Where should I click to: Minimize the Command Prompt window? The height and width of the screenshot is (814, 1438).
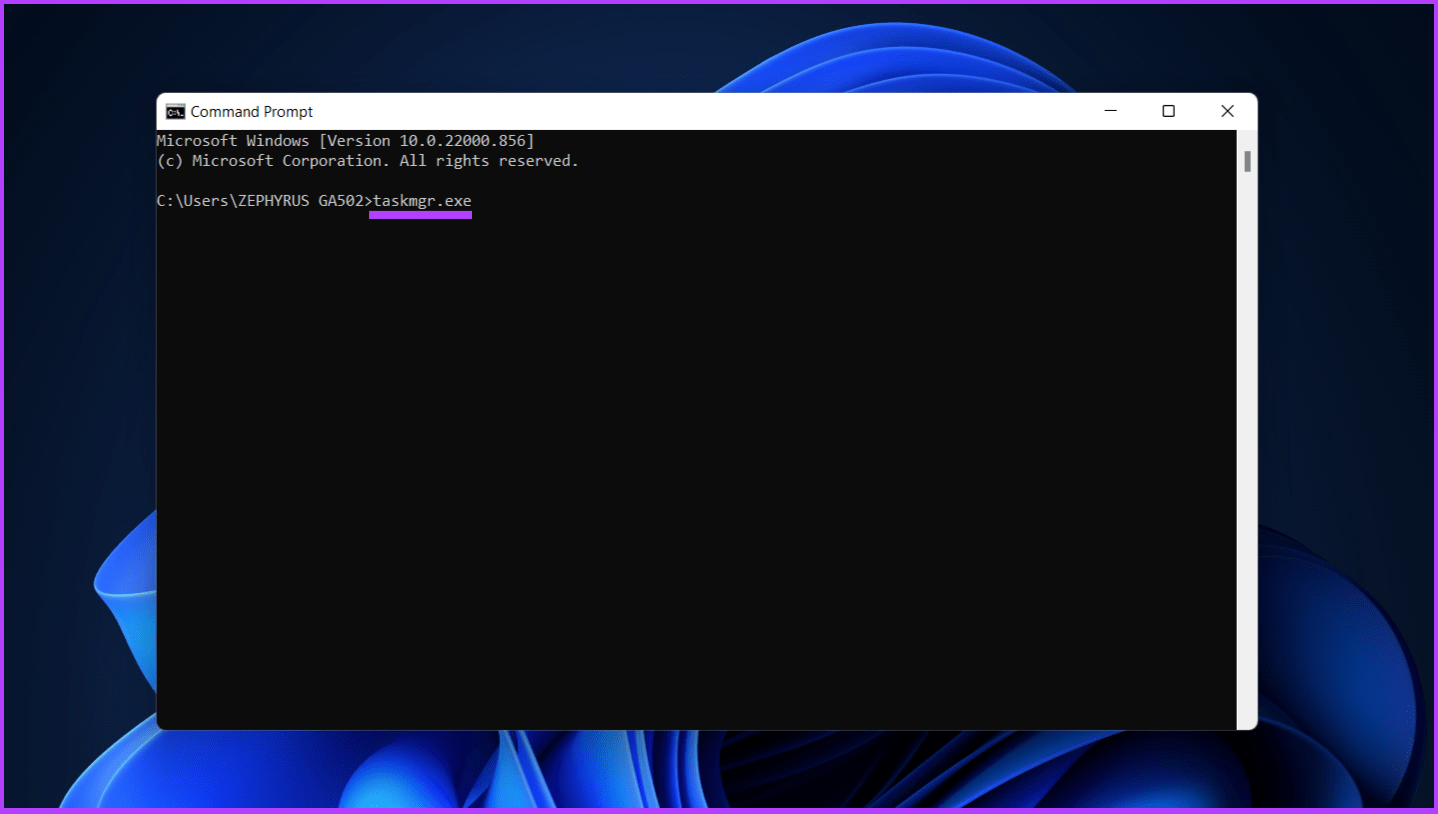pos(1110,111)
